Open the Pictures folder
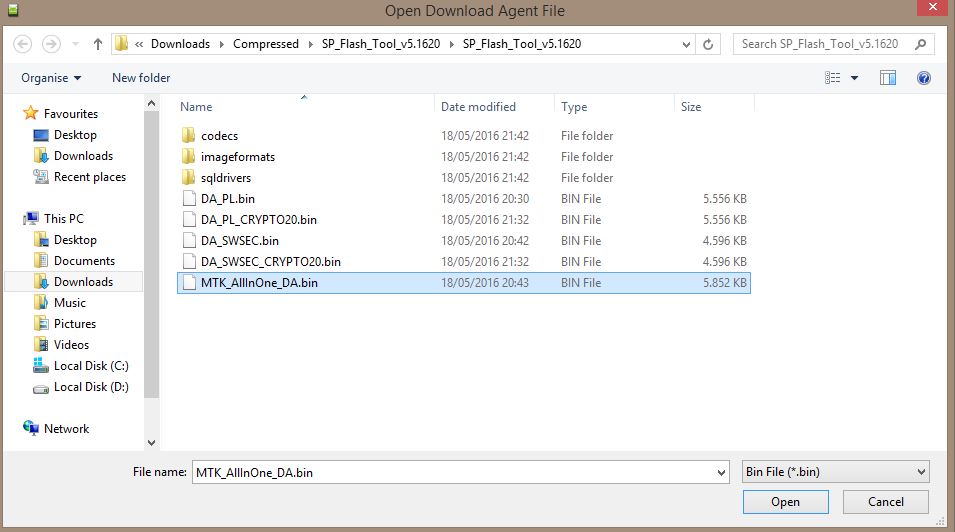 pyautogui.click(x=74, y=324)
